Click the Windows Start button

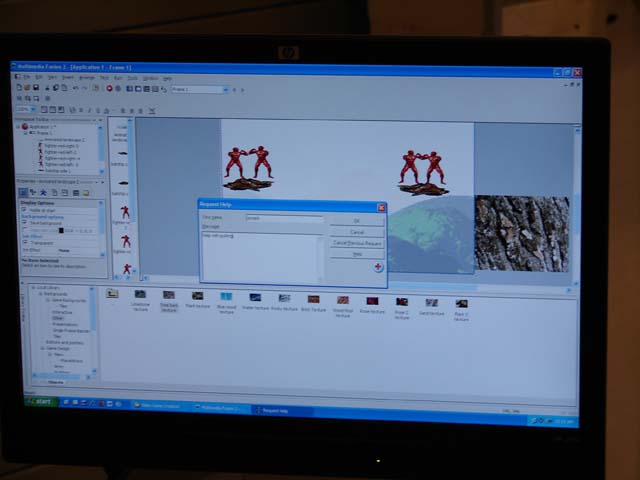tap(41, 401)
